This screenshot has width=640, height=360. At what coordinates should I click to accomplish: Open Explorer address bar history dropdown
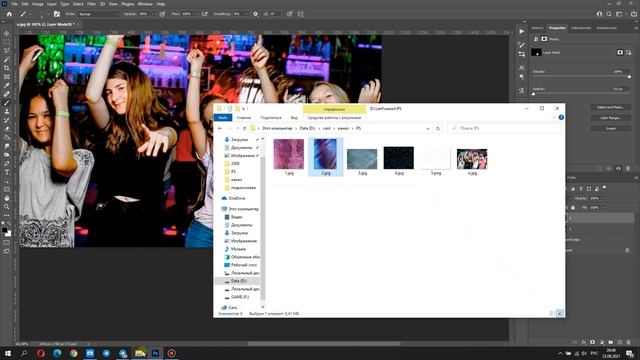pyautogui.click(x=427, y=128)
